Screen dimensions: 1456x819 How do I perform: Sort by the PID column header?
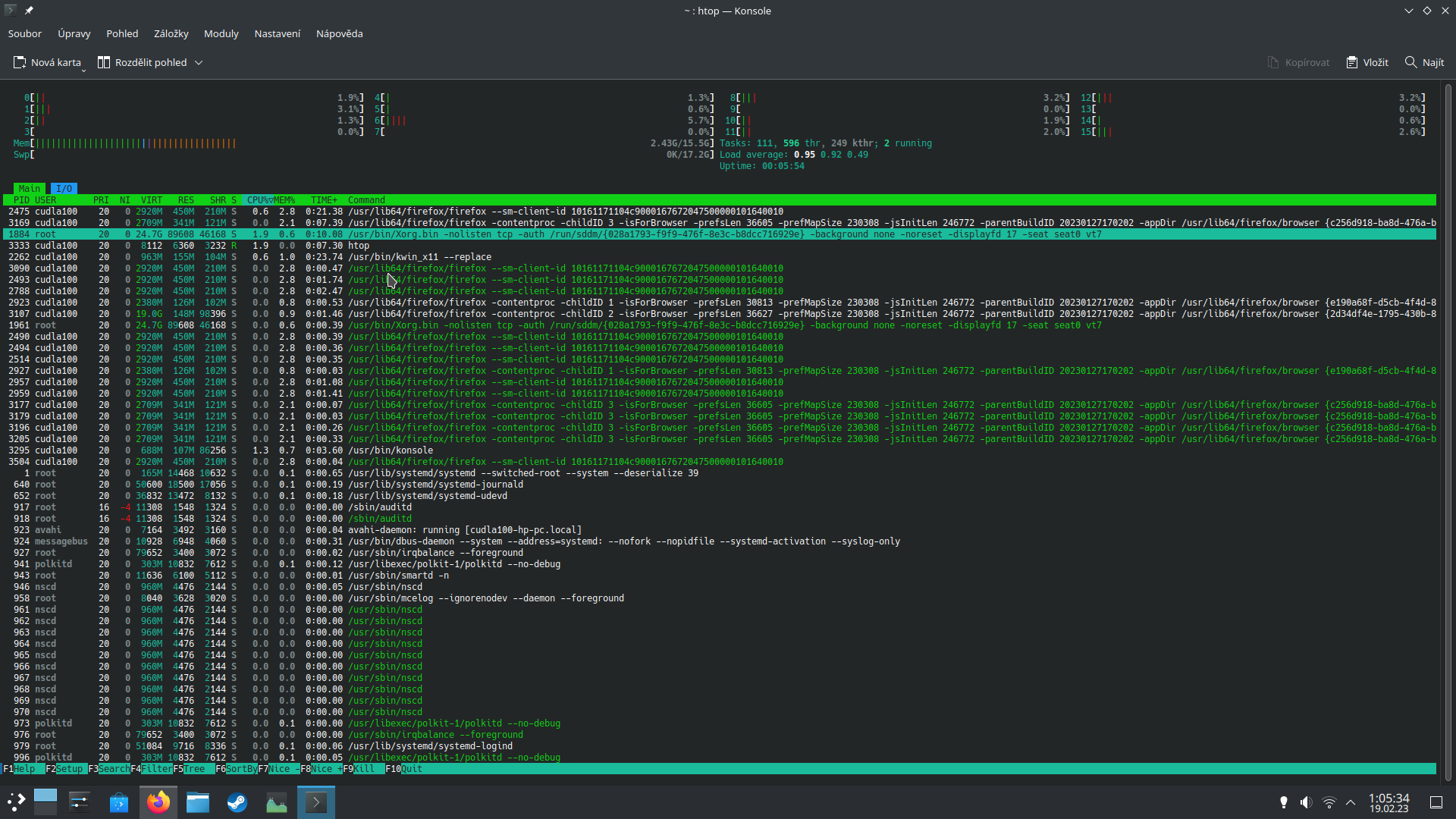[21, 200]
